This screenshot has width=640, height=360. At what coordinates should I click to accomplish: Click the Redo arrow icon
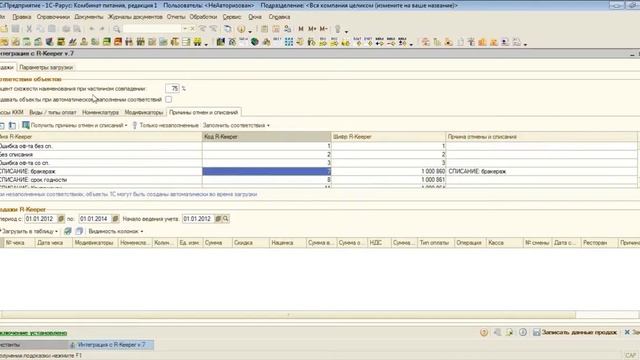pyautogui.click(x=102, y=29)
